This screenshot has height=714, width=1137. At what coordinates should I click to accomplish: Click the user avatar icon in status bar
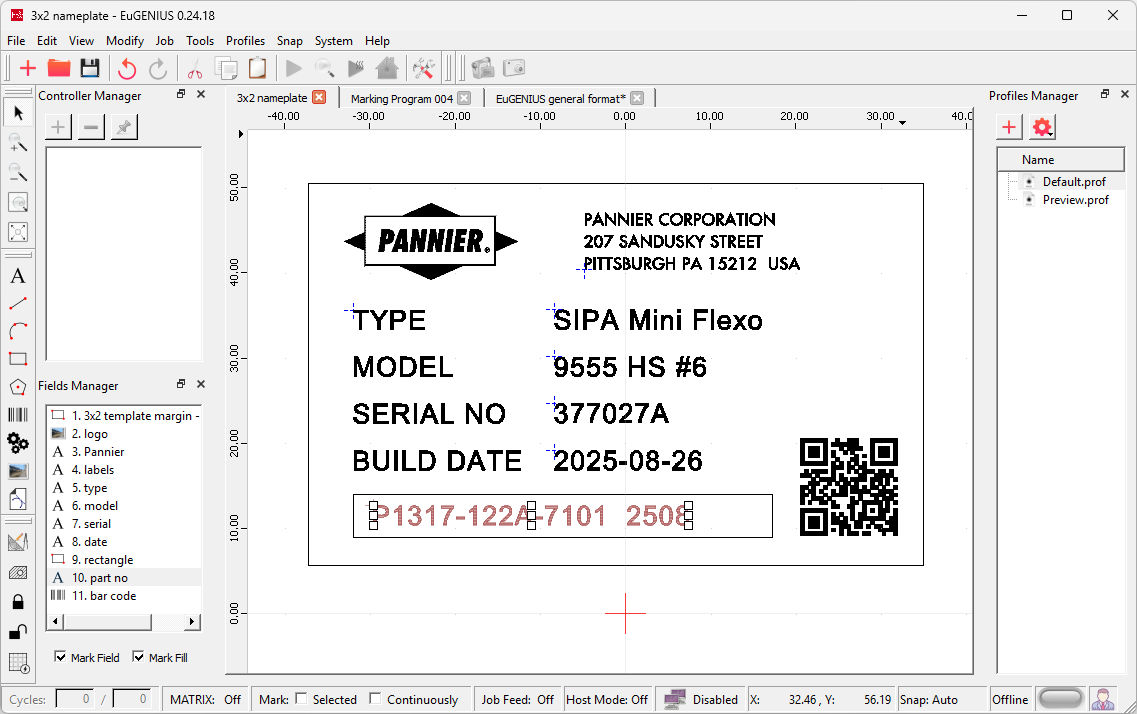point(1103,700)
